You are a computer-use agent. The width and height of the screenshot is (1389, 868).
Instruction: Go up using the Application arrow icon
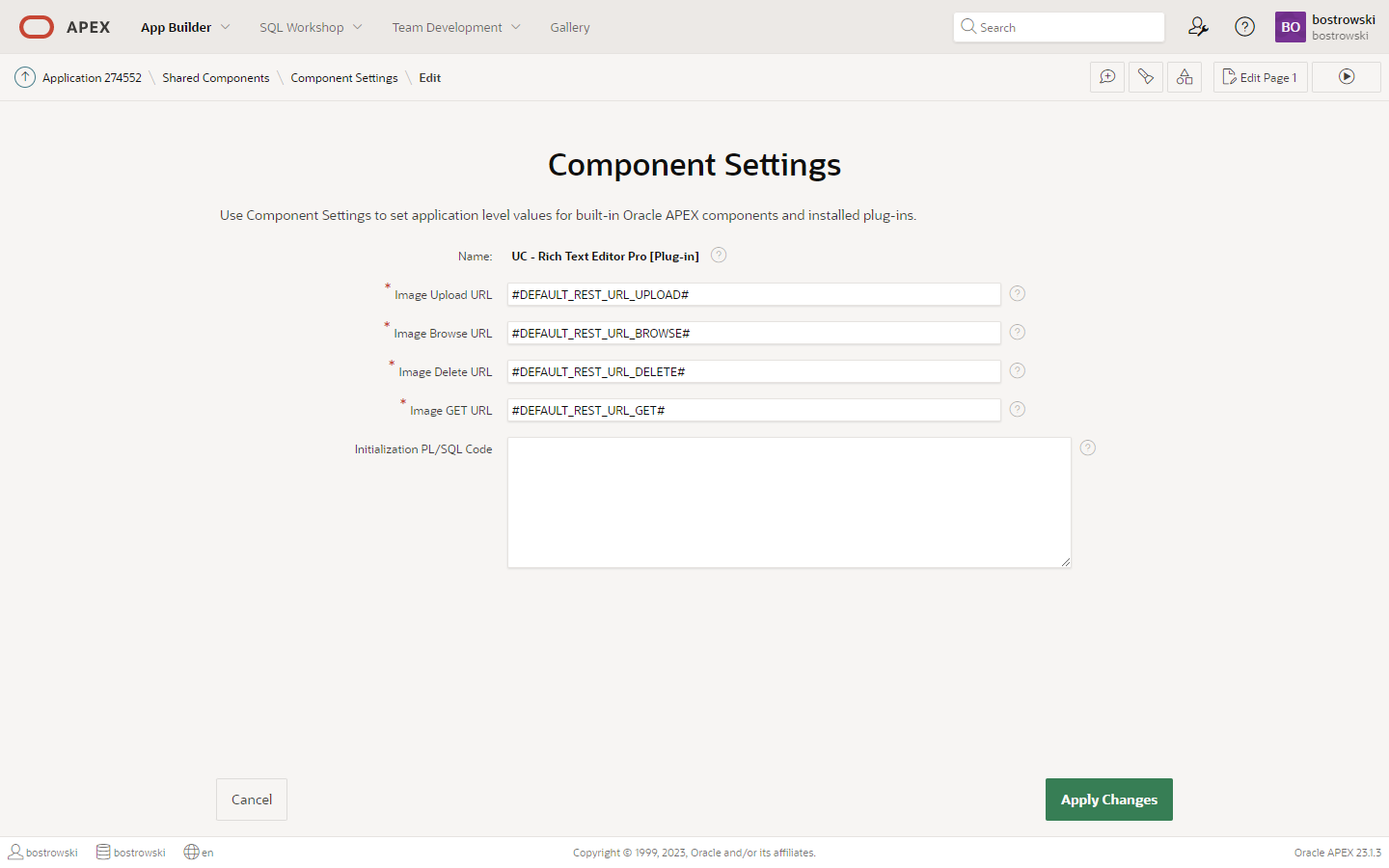(25, 77)
